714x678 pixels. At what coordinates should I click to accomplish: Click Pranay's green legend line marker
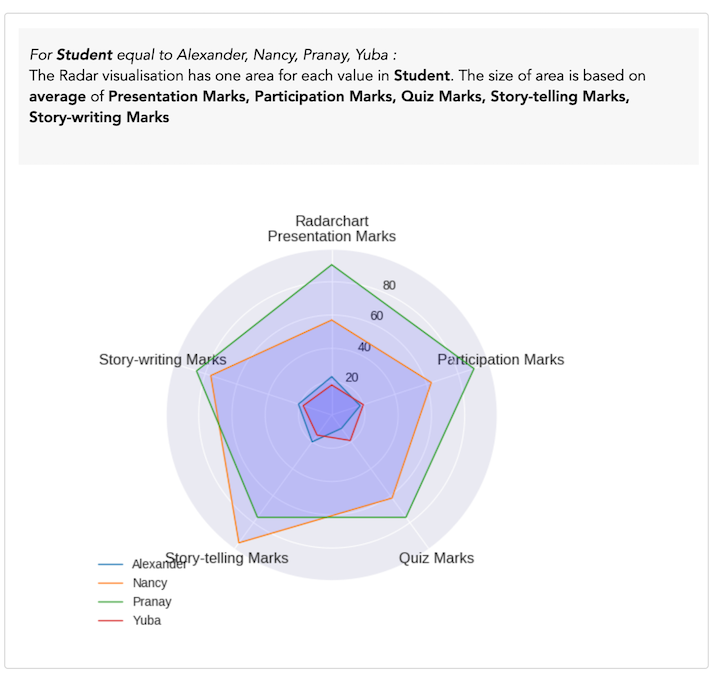tap(111, 602)
